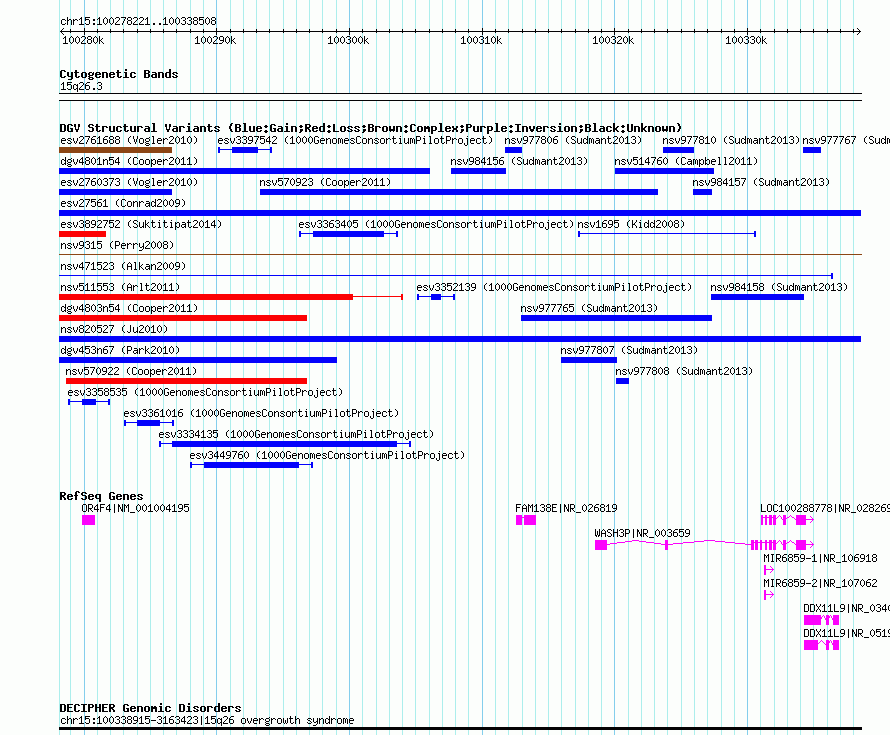
Task: Select the DECIPHER Genomic Disorders track title
Action: click(x=150, y=708)
